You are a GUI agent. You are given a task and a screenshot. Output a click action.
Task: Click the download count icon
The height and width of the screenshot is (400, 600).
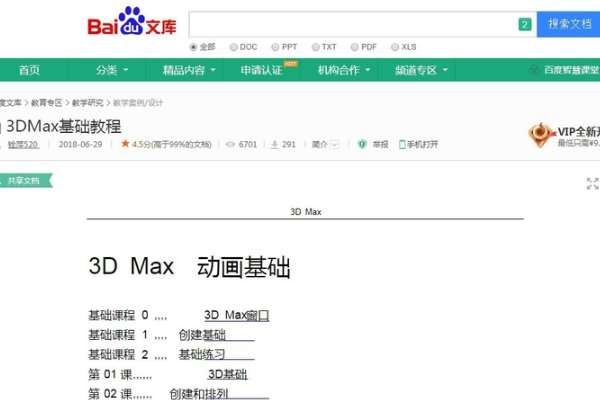[274, 144]
